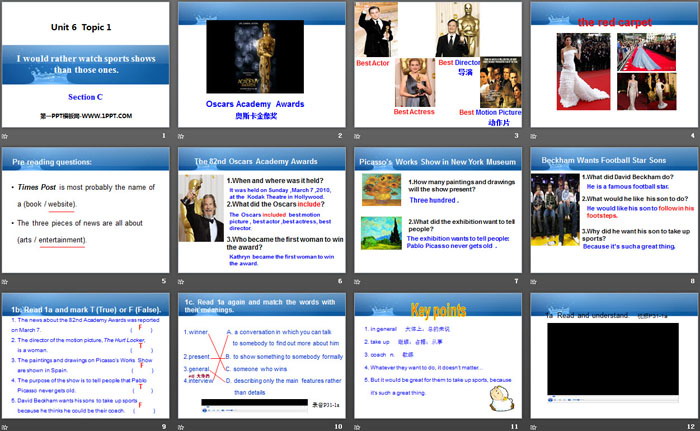Click the slide number 11 label
The width and height of the screenshot is (700, 431).
pyautogui.click(x=514, y=427)
